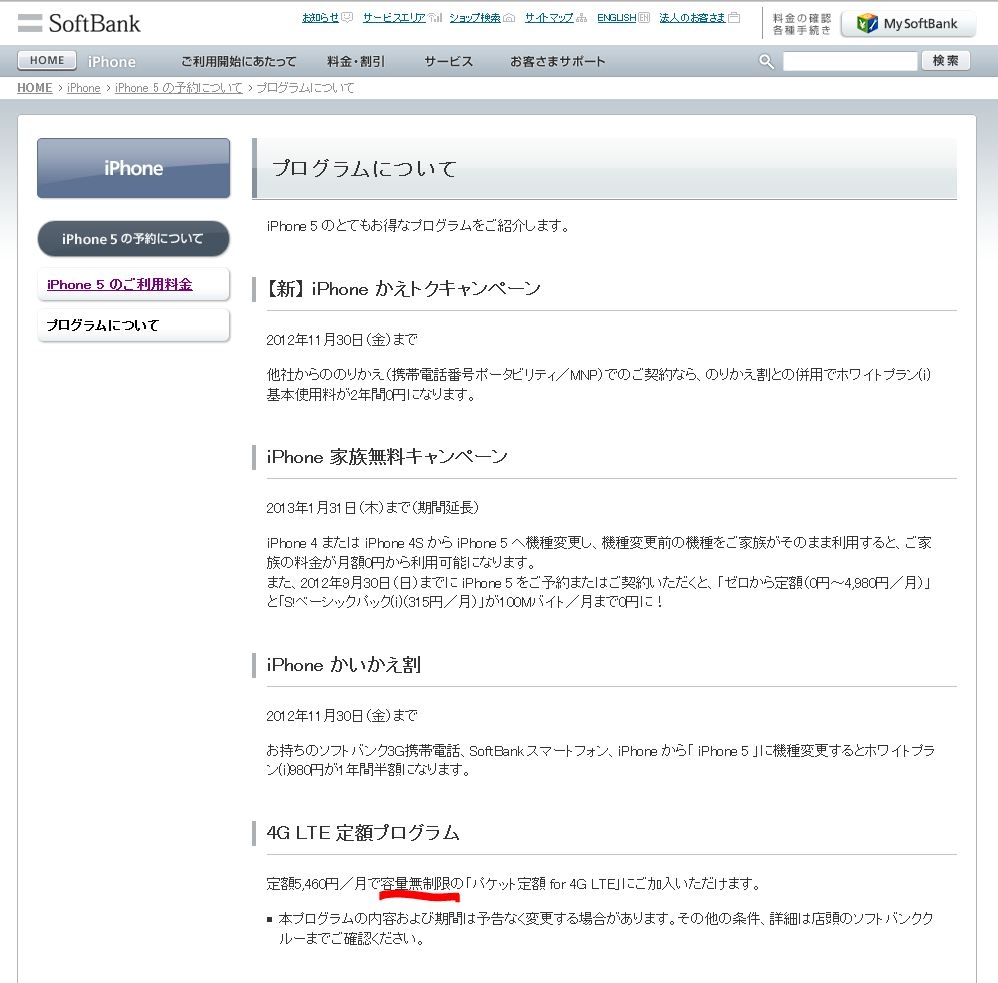This screenshot has height=983, width=998.
Task: Open the ショップ検索 link
Action: 475,18
